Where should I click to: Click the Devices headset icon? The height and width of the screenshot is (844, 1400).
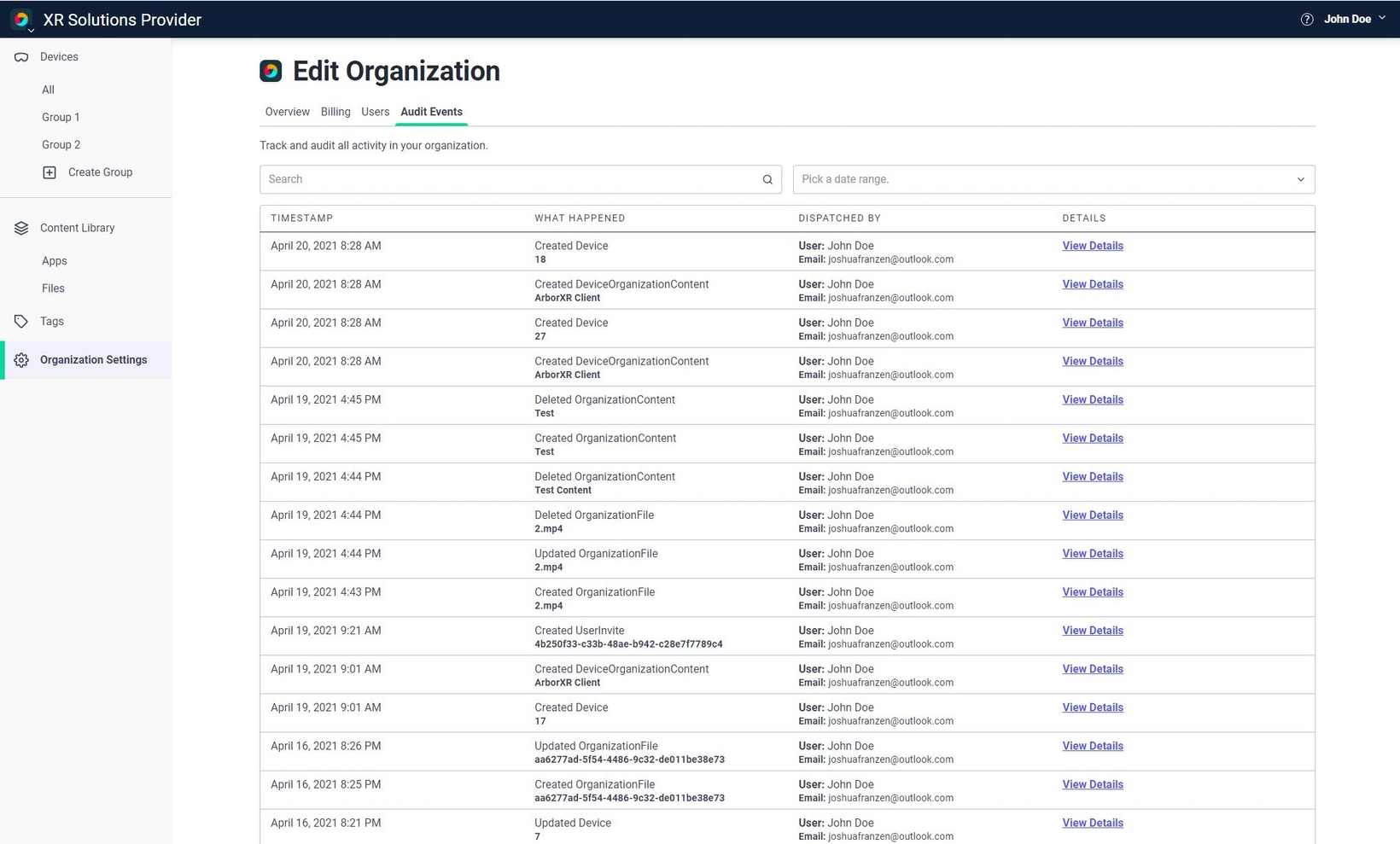(21, 57)
